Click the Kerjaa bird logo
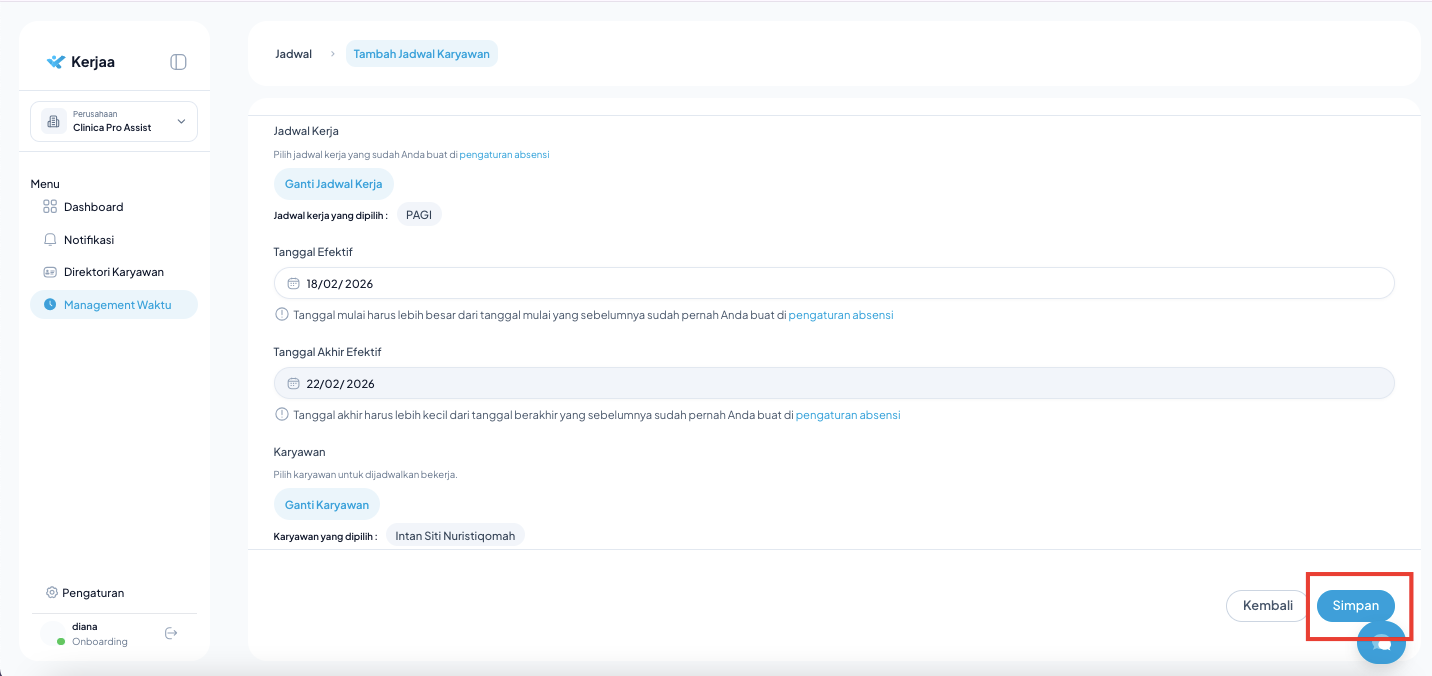The width and height of the screenshot is (1432, 676). [56, 62]
